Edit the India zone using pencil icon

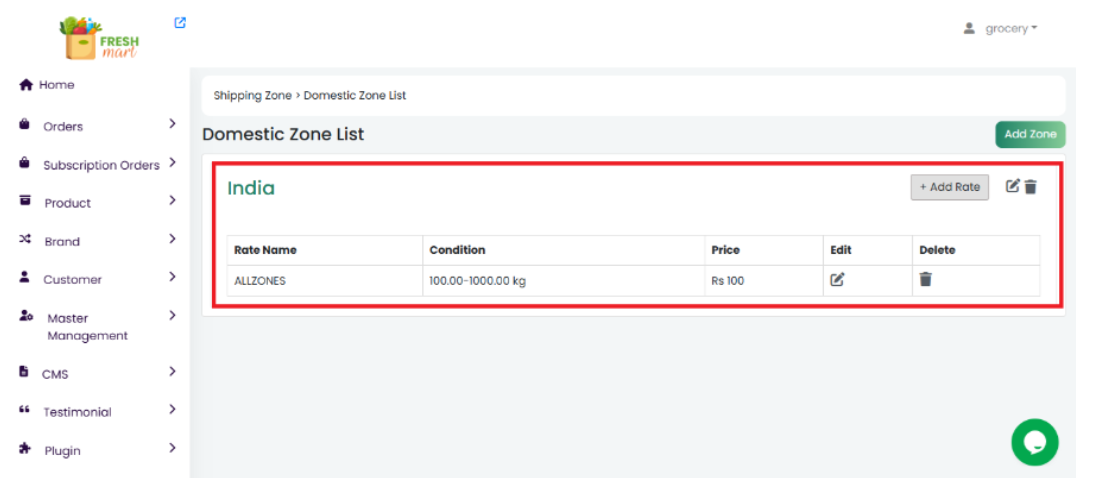point(1013,186)
